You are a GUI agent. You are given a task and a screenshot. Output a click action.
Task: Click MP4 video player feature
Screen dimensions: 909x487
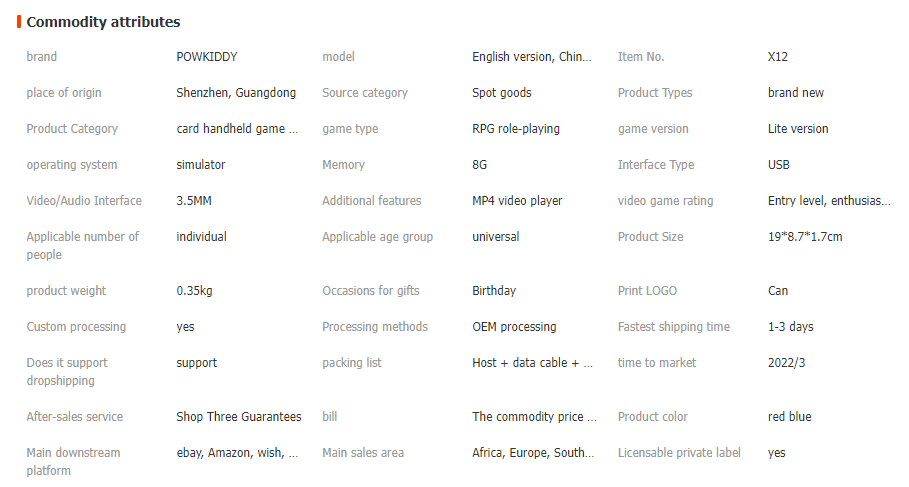pyautogui.click(x=517, y=201)
